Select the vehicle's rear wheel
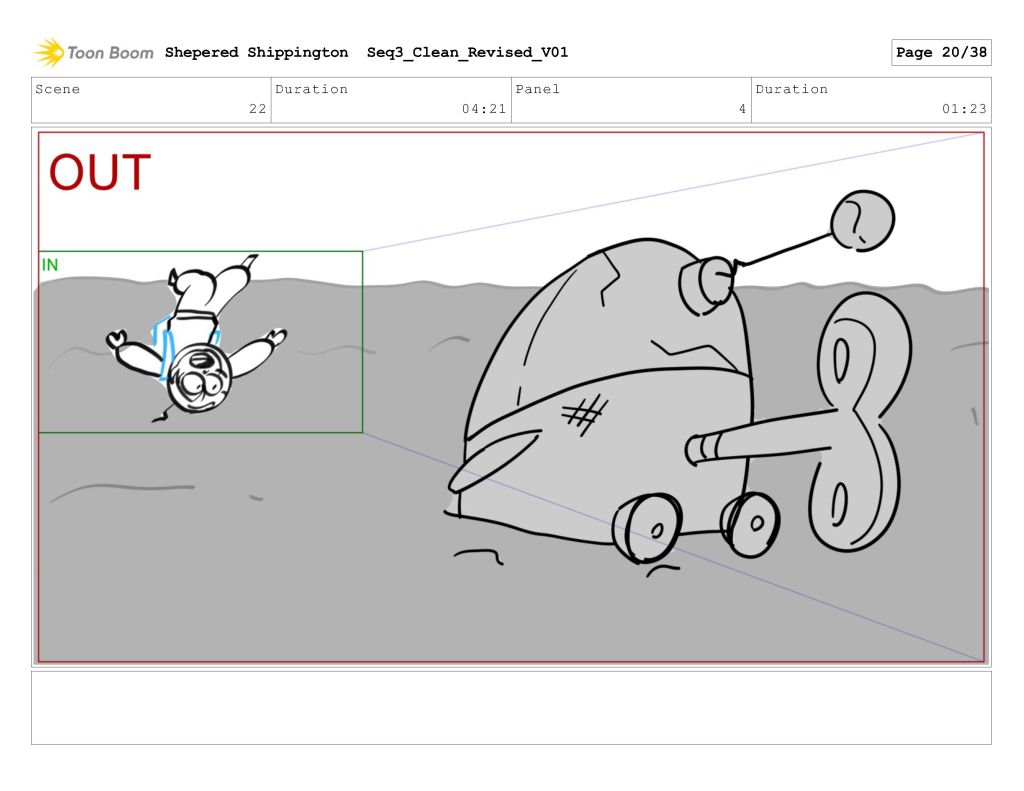Image resolution: width=1024 pixels, height=791 pixels. click(x=751, y=523)
